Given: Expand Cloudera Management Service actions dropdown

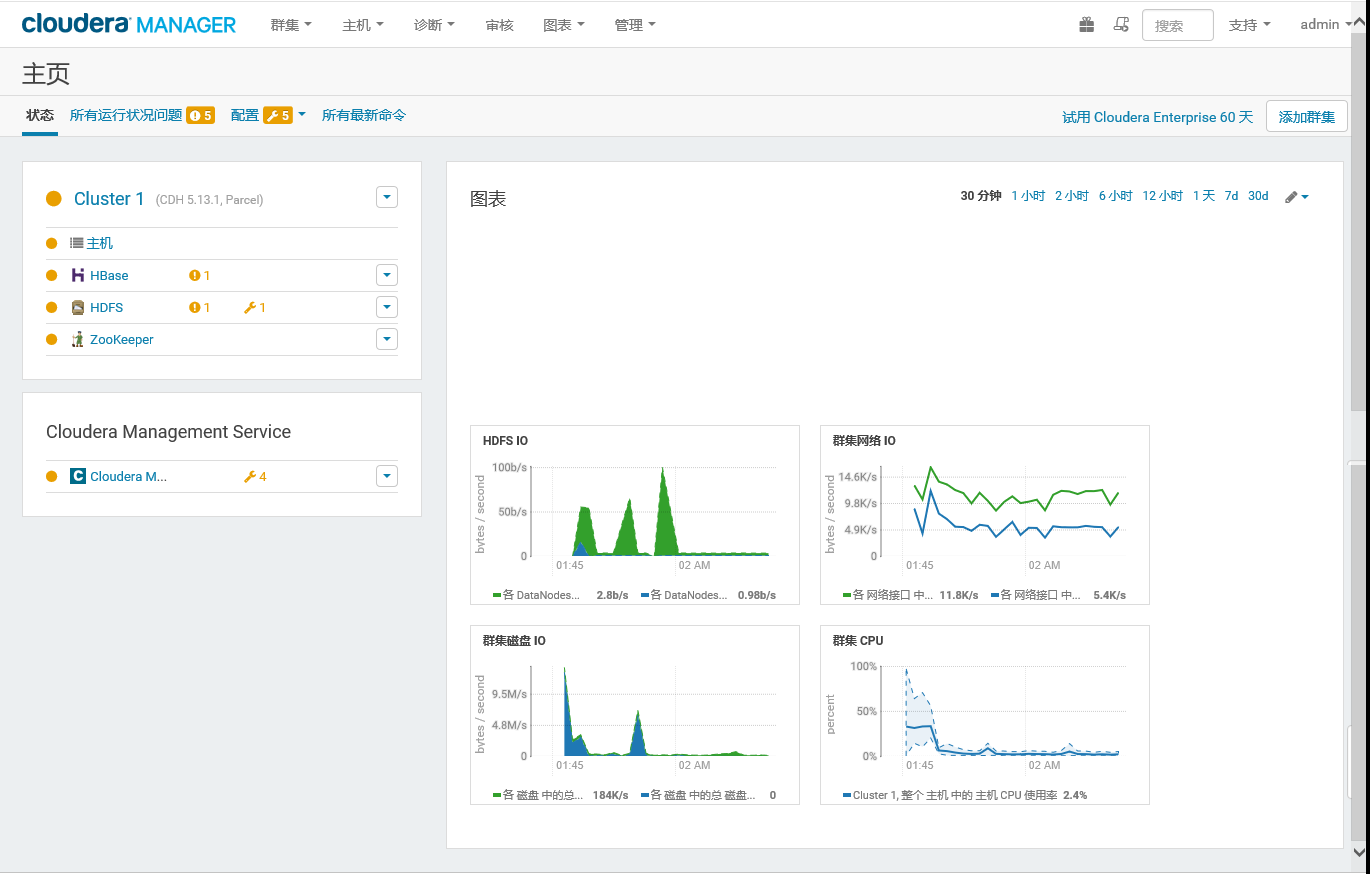Looking at the screenshot, I should (x=387, y=476).
